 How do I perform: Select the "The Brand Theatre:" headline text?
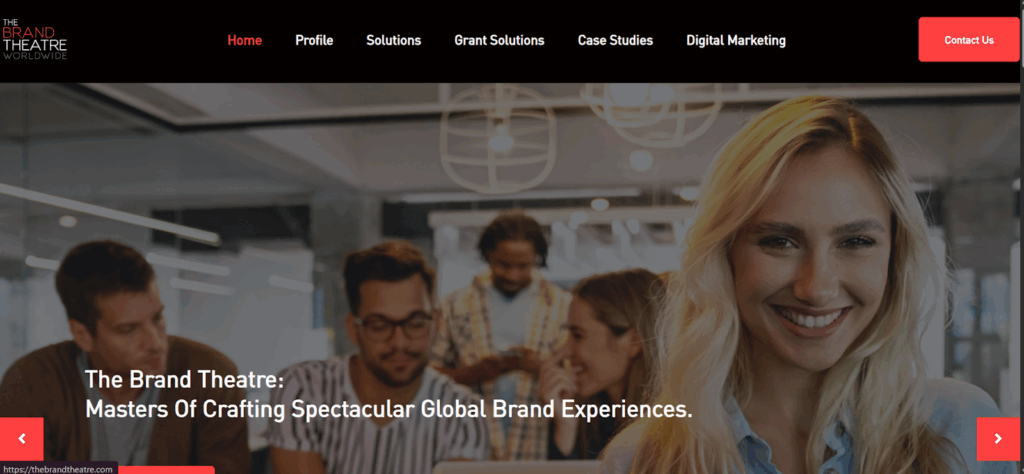[x=184, y=379]
